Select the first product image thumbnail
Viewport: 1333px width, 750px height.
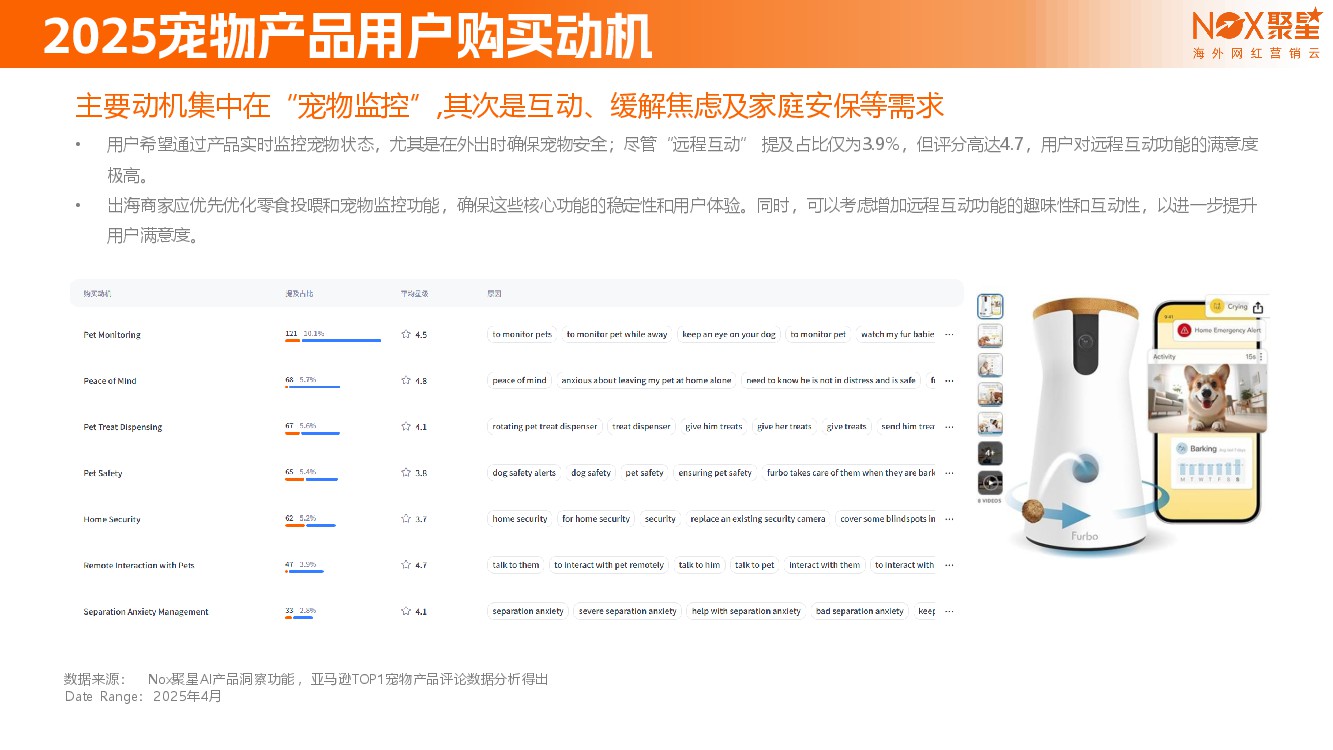pos(990,306)
